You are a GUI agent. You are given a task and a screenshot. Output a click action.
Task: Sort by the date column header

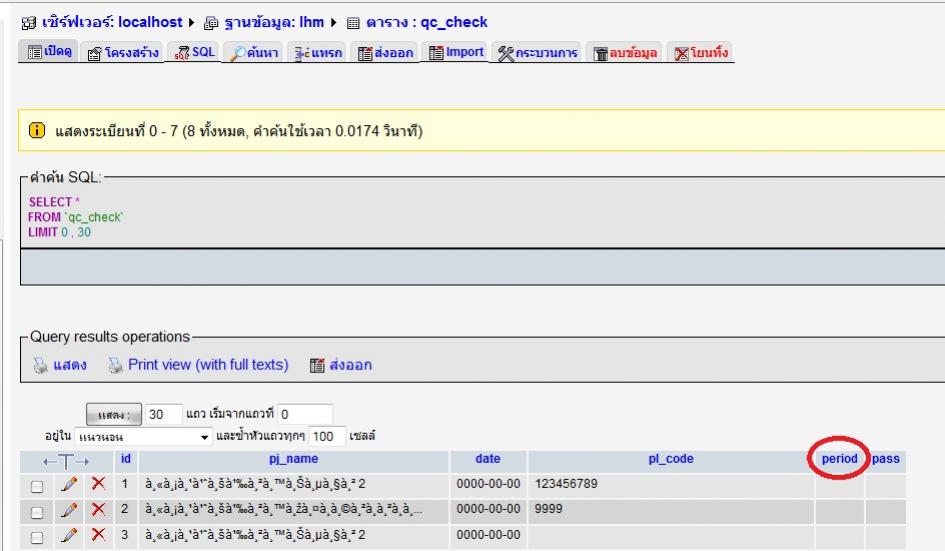(488, 459)
